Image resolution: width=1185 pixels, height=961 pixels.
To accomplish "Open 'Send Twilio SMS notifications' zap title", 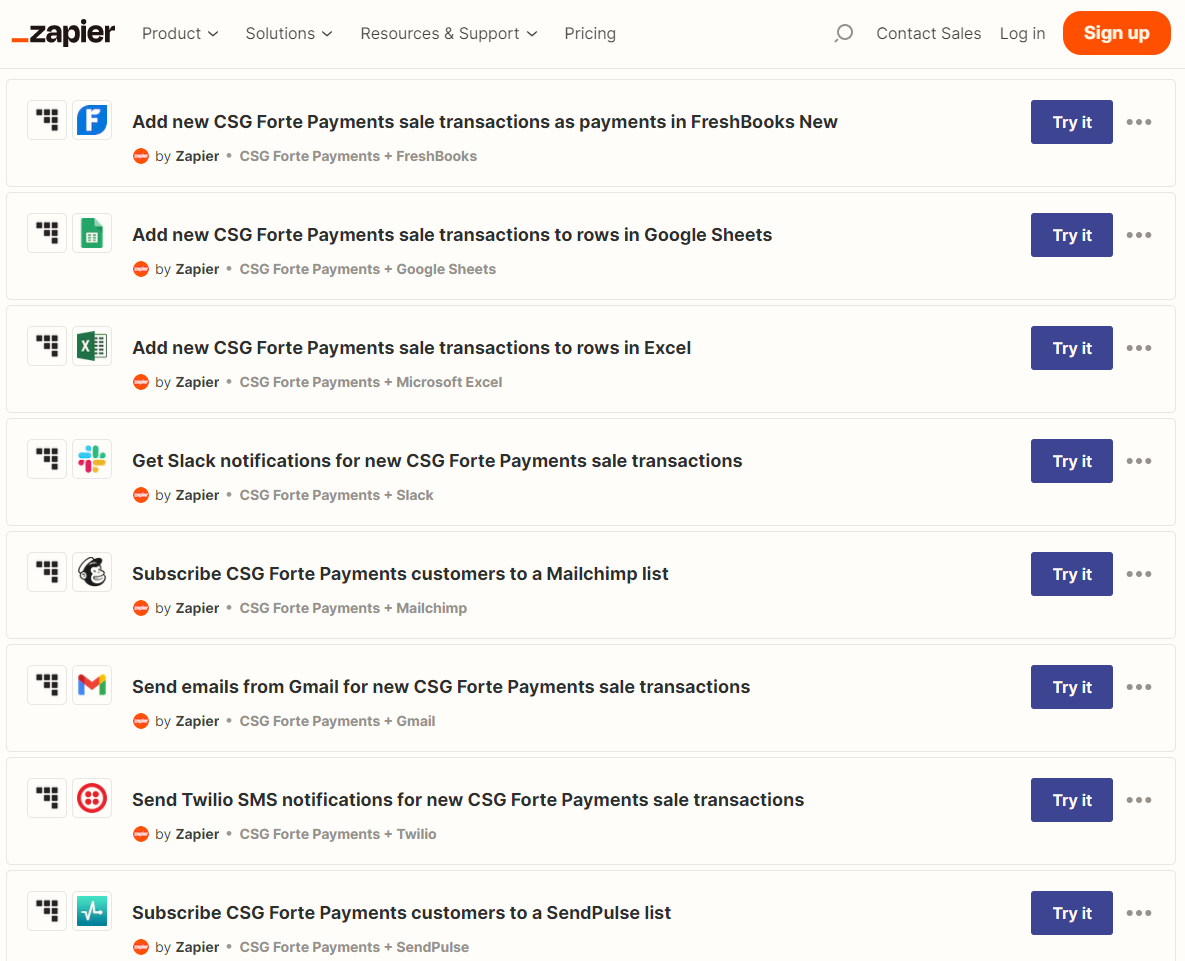I will 468,799.
